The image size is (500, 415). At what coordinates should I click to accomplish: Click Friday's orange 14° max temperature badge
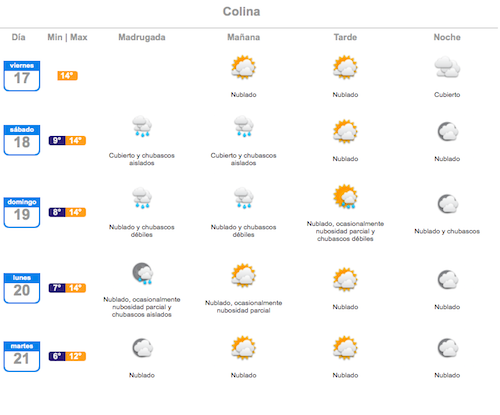pyautogui.click(x=67, y=76)
